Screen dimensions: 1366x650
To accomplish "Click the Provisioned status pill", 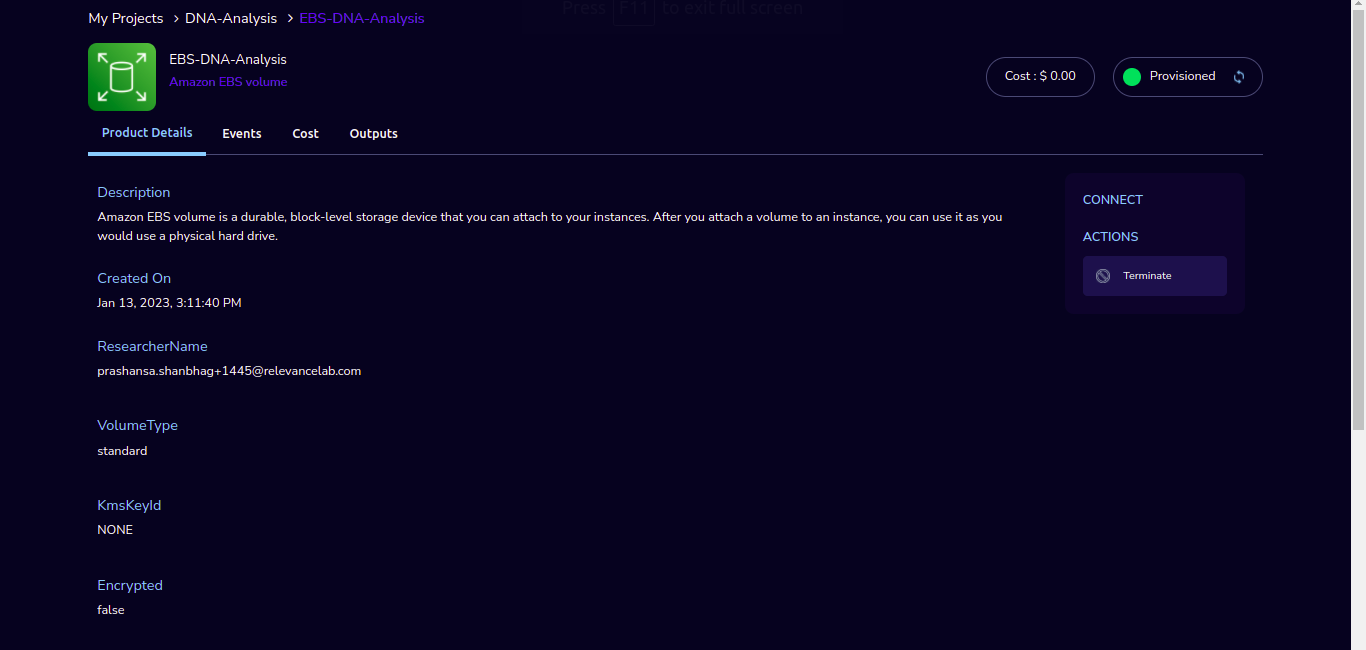I will pyautogui.click(x=1188, y=77).
